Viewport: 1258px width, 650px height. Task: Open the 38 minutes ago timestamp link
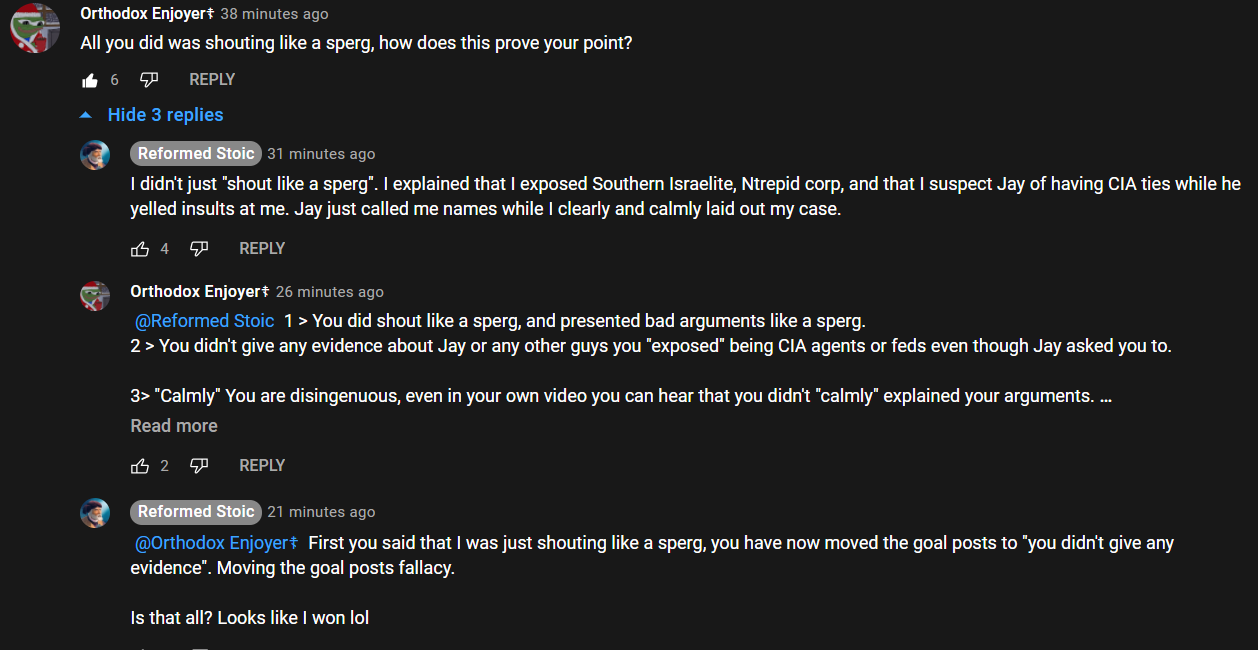click(274, 14)
